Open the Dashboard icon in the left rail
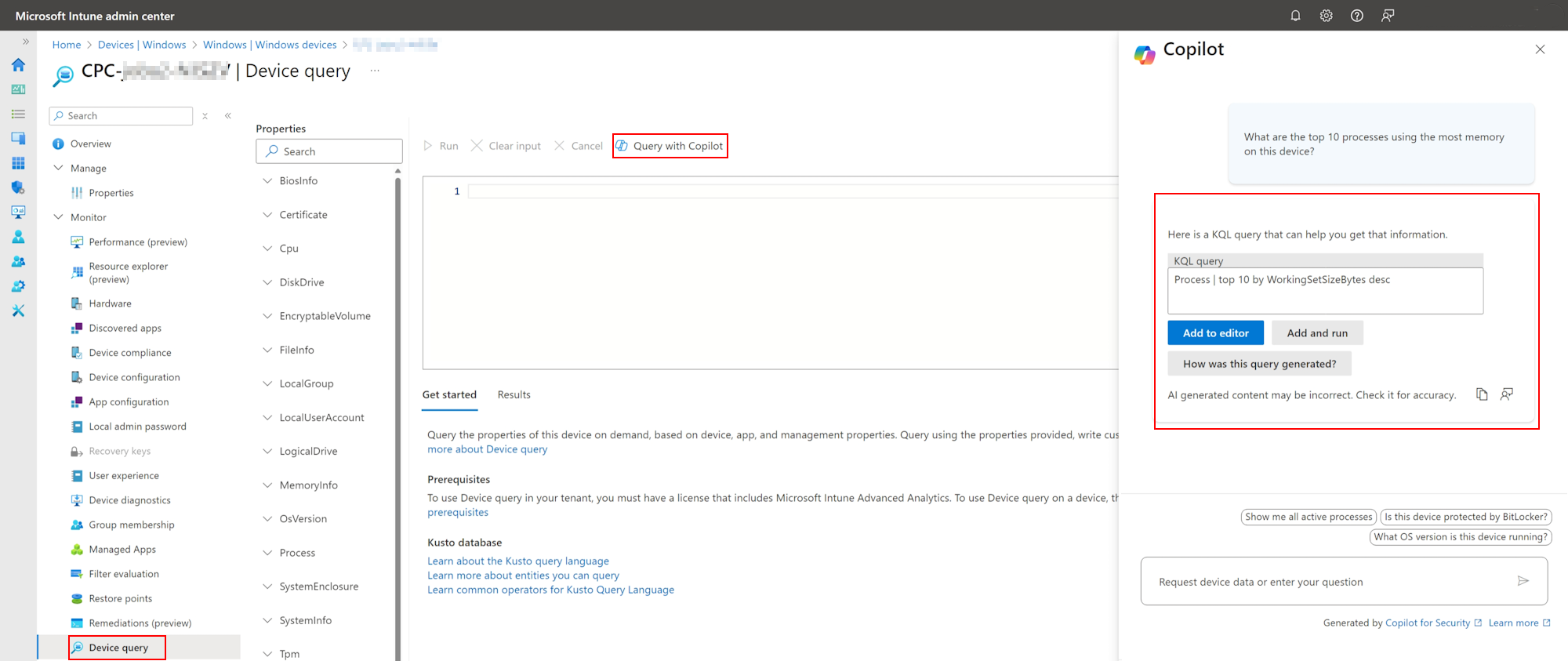Screen dimensions: 1568x661 click(x=18, y=89)
